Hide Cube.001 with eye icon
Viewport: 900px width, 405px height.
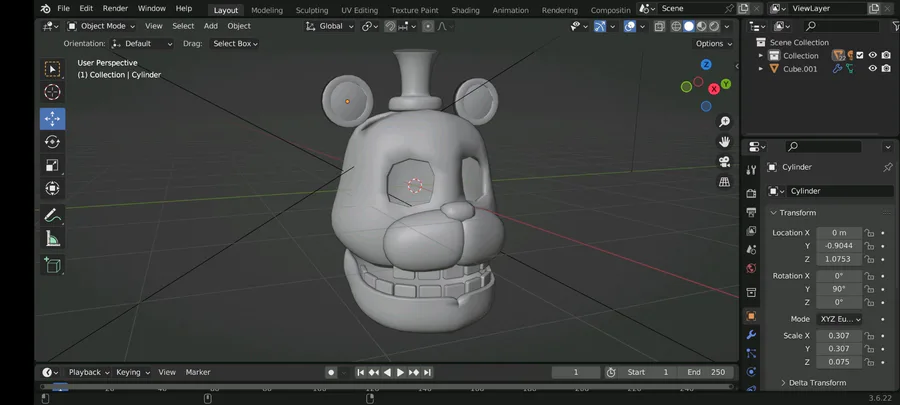coord(872,69)
